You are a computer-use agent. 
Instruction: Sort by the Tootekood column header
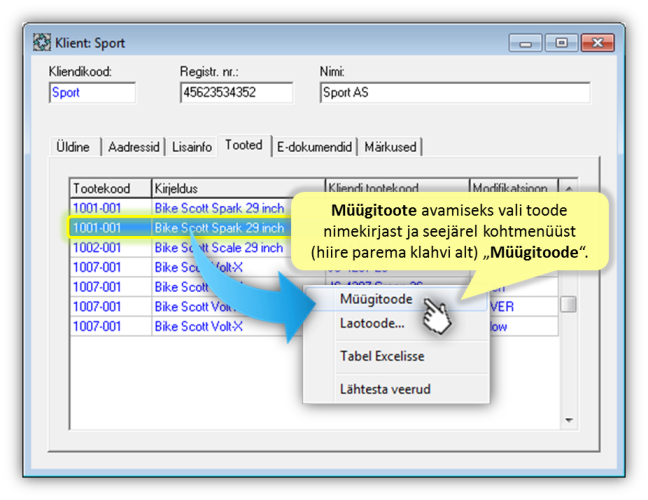[110, 188]
